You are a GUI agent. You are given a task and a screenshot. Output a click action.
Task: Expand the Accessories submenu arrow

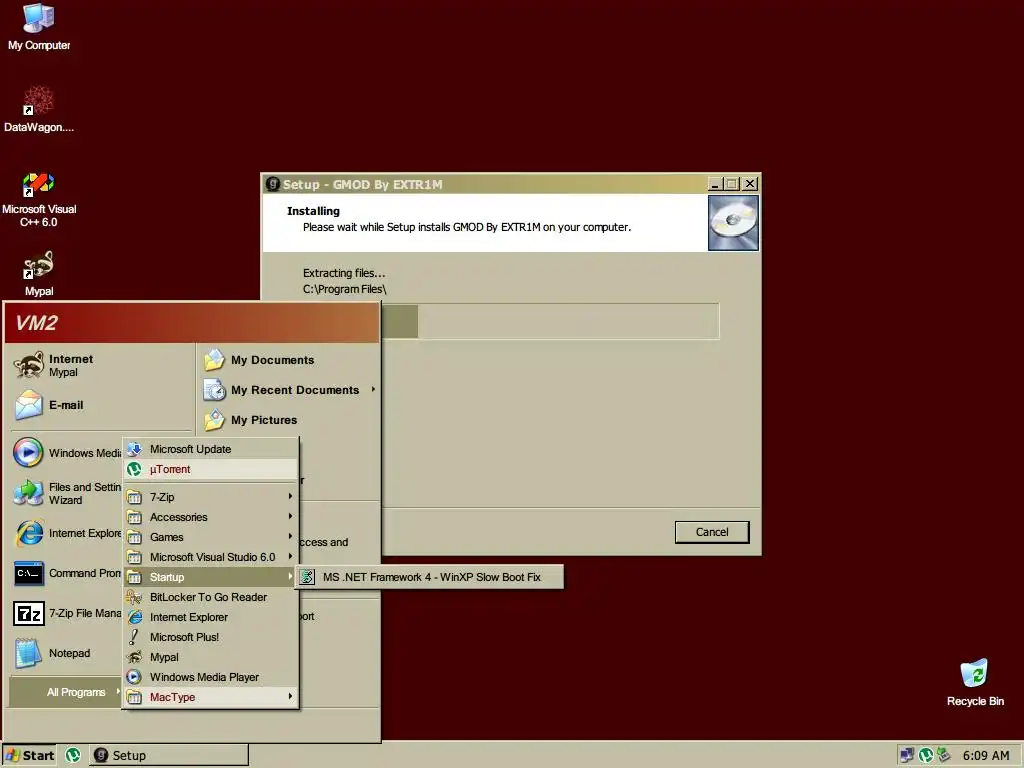pos(290,517)
